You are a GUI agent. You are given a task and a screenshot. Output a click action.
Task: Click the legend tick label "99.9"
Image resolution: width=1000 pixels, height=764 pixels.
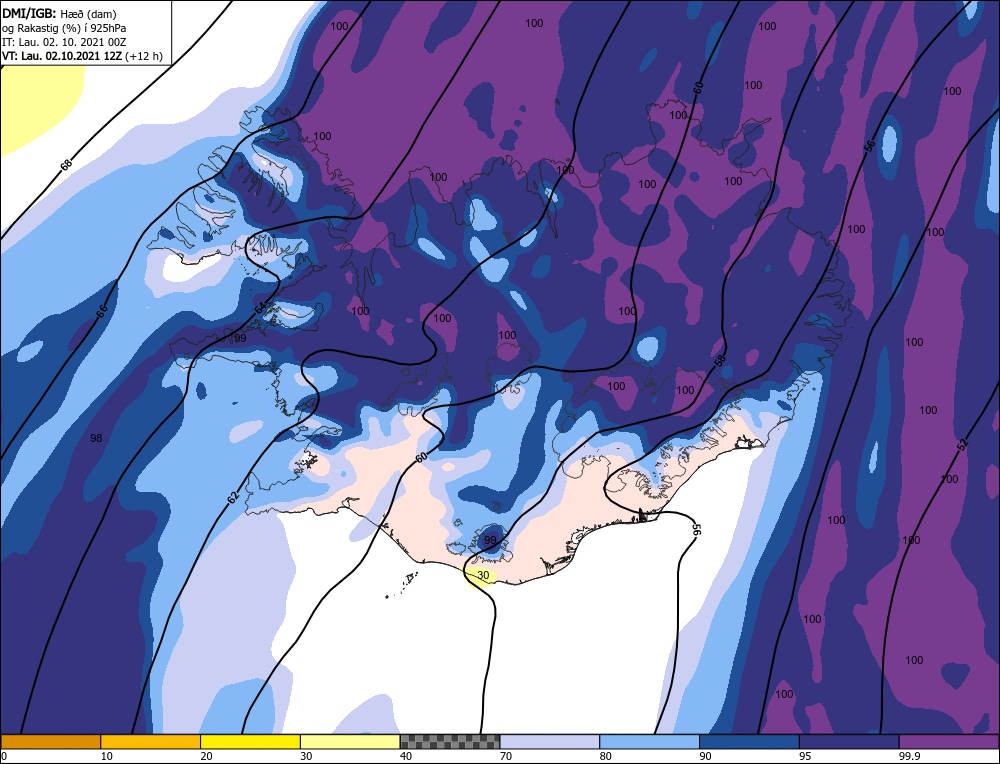click(909, 756)
